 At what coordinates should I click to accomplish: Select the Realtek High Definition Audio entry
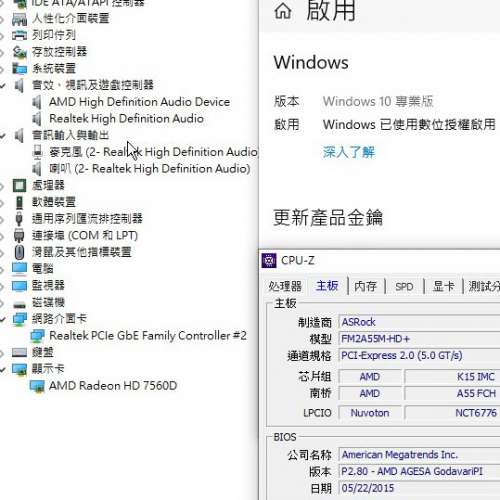pyautogui.click(x=126, y=119)
